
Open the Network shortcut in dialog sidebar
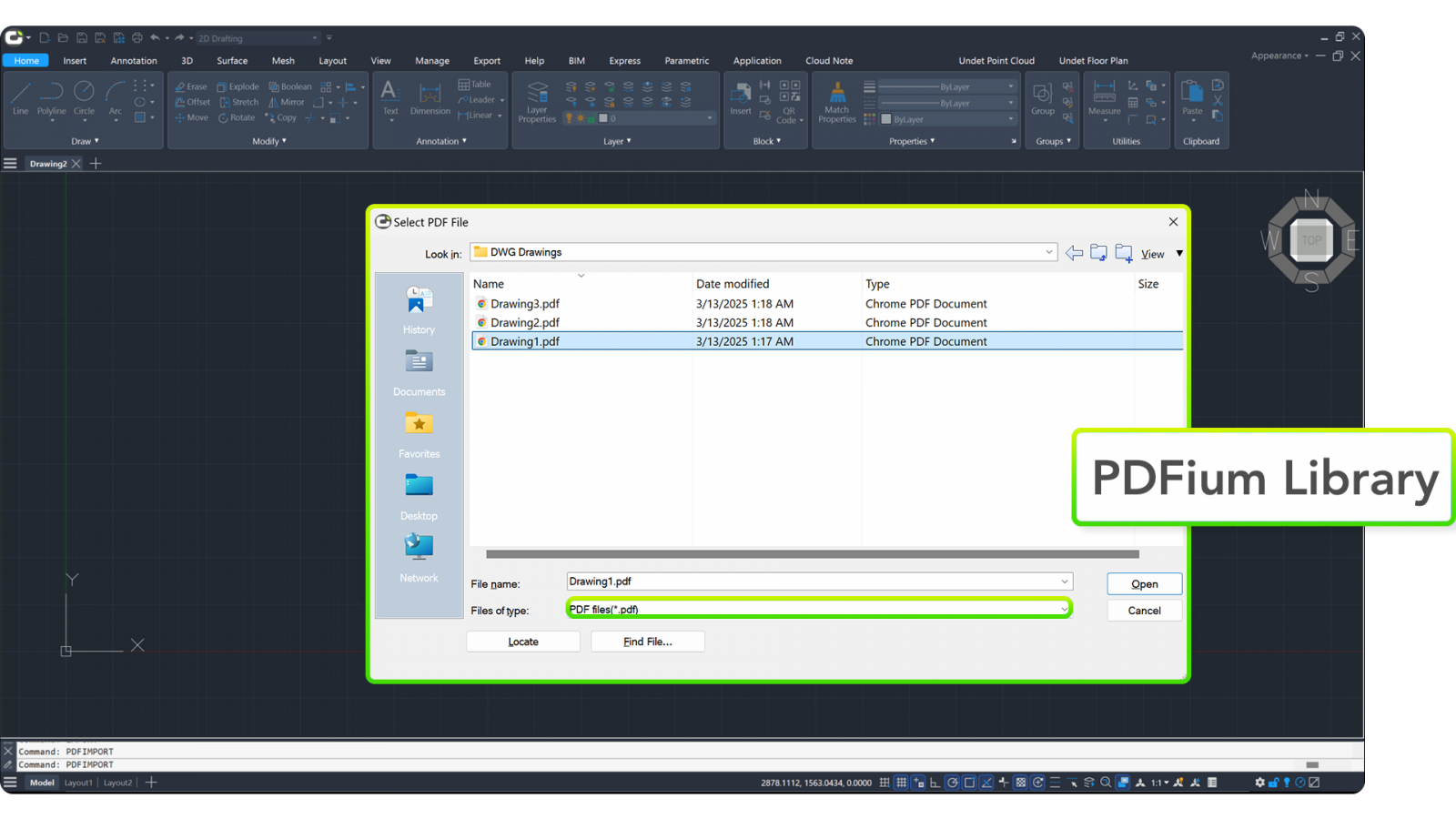[419, 559]
